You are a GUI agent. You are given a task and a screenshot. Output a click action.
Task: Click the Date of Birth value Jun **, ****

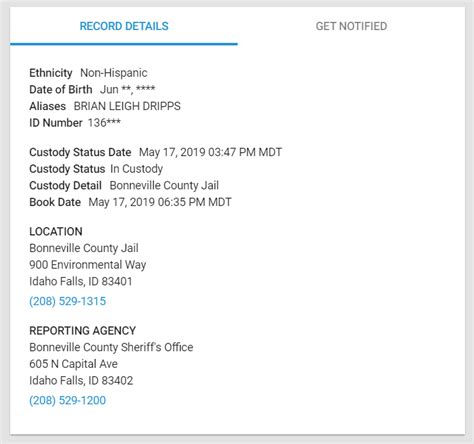click(x=127, y=89)
